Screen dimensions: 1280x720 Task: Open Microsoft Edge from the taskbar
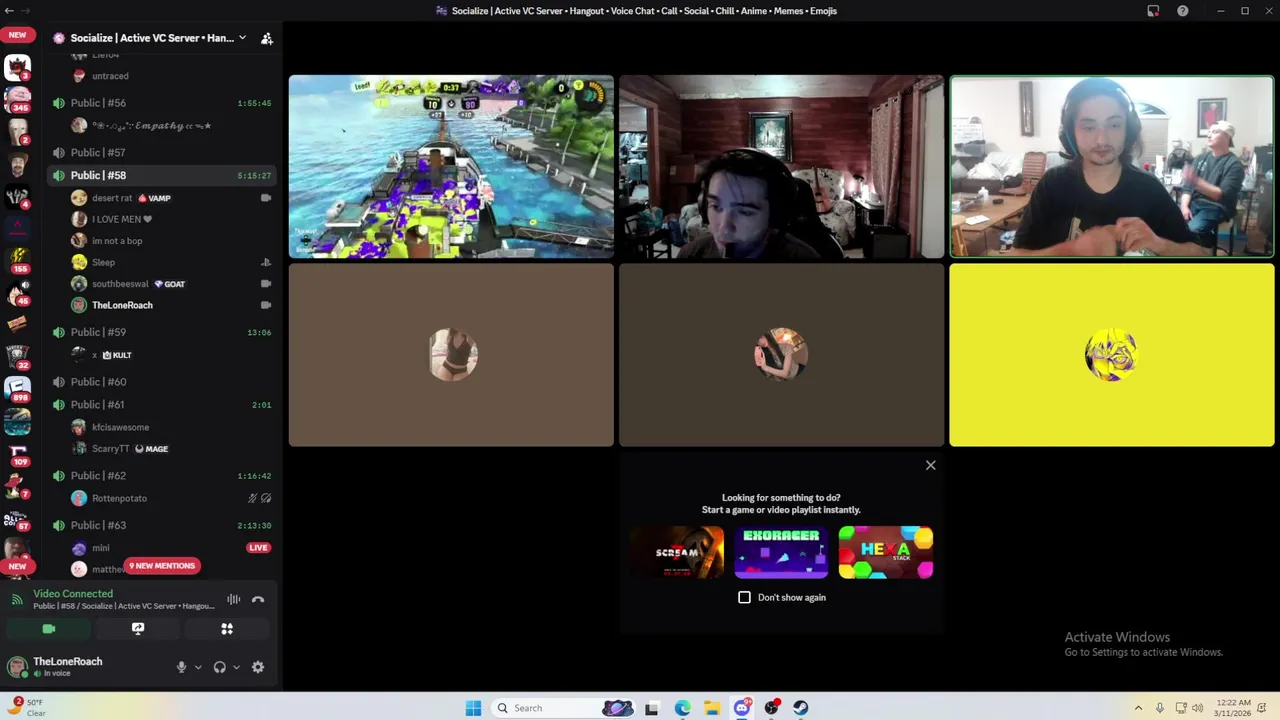[682, 708]
